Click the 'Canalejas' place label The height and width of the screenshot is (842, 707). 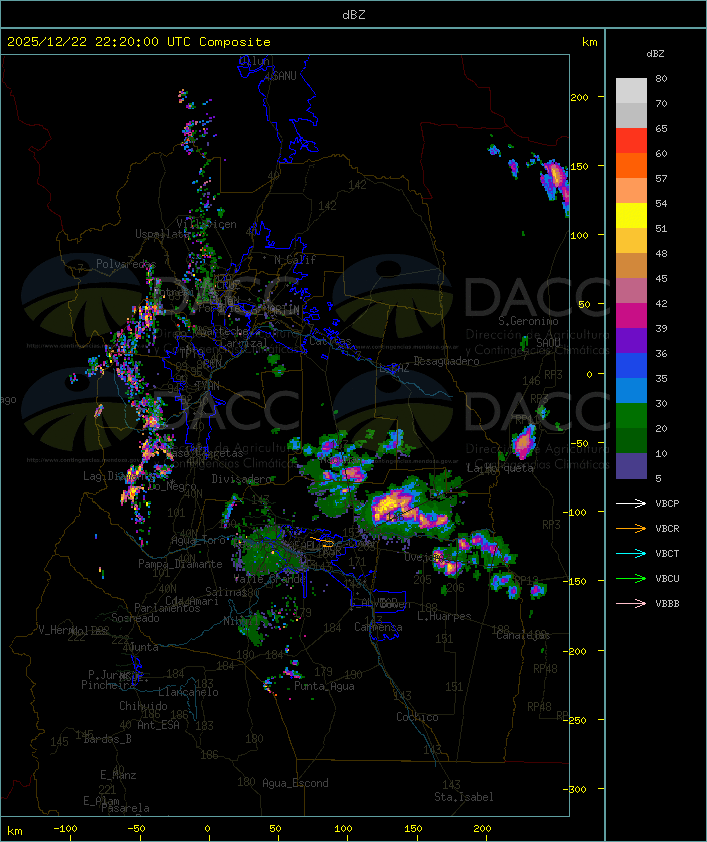tap(523, 635)
